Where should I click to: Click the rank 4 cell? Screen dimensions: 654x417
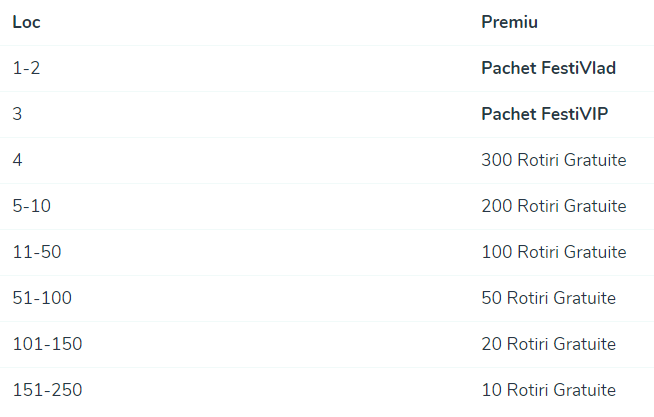(x=17, y=160)
